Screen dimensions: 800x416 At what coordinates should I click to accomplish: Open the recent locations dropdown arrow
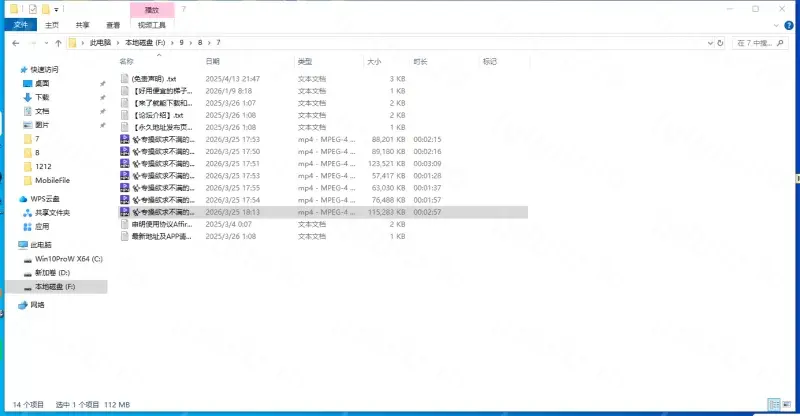coord(46,43)
